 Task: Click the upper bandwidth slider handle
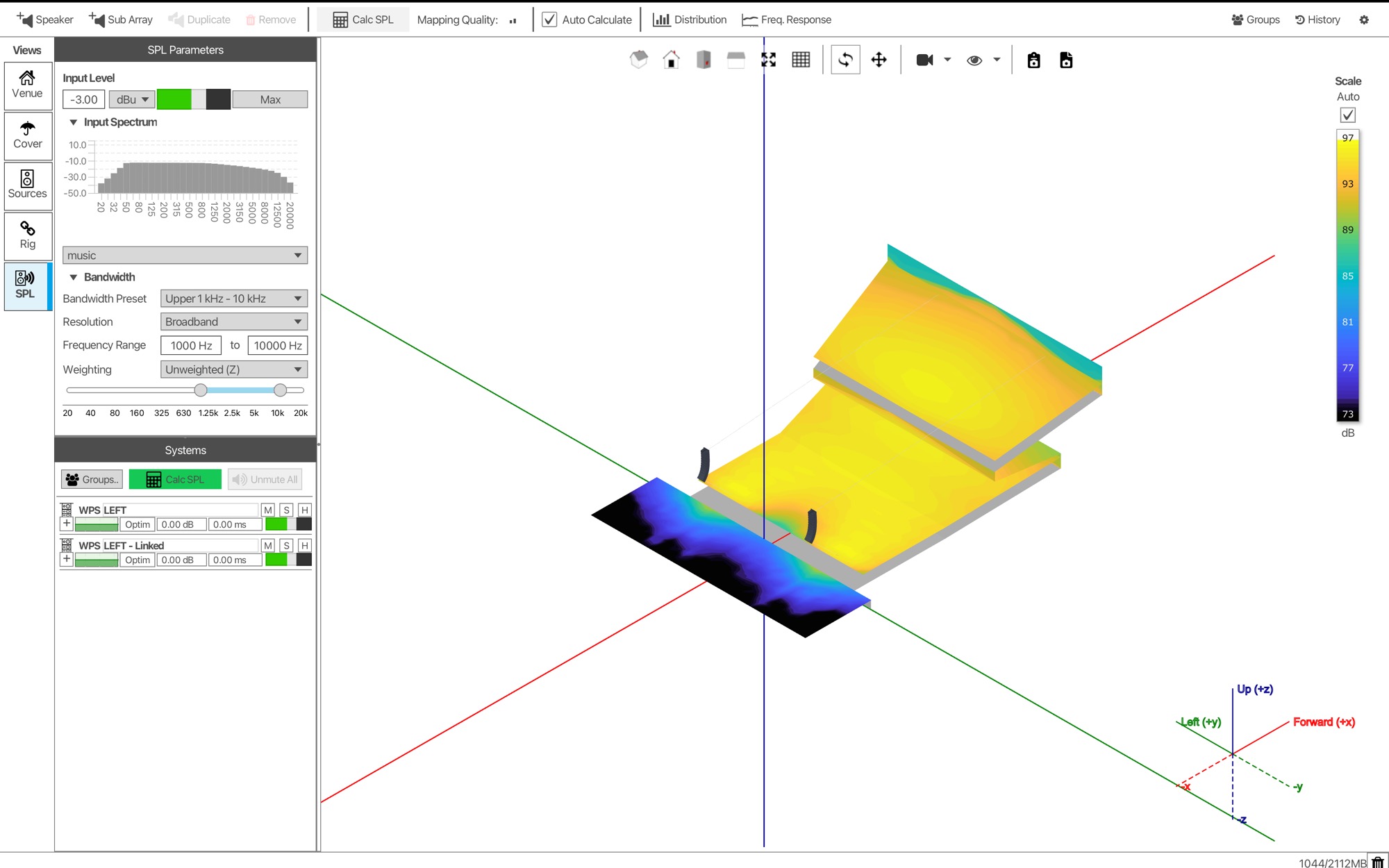280,390
